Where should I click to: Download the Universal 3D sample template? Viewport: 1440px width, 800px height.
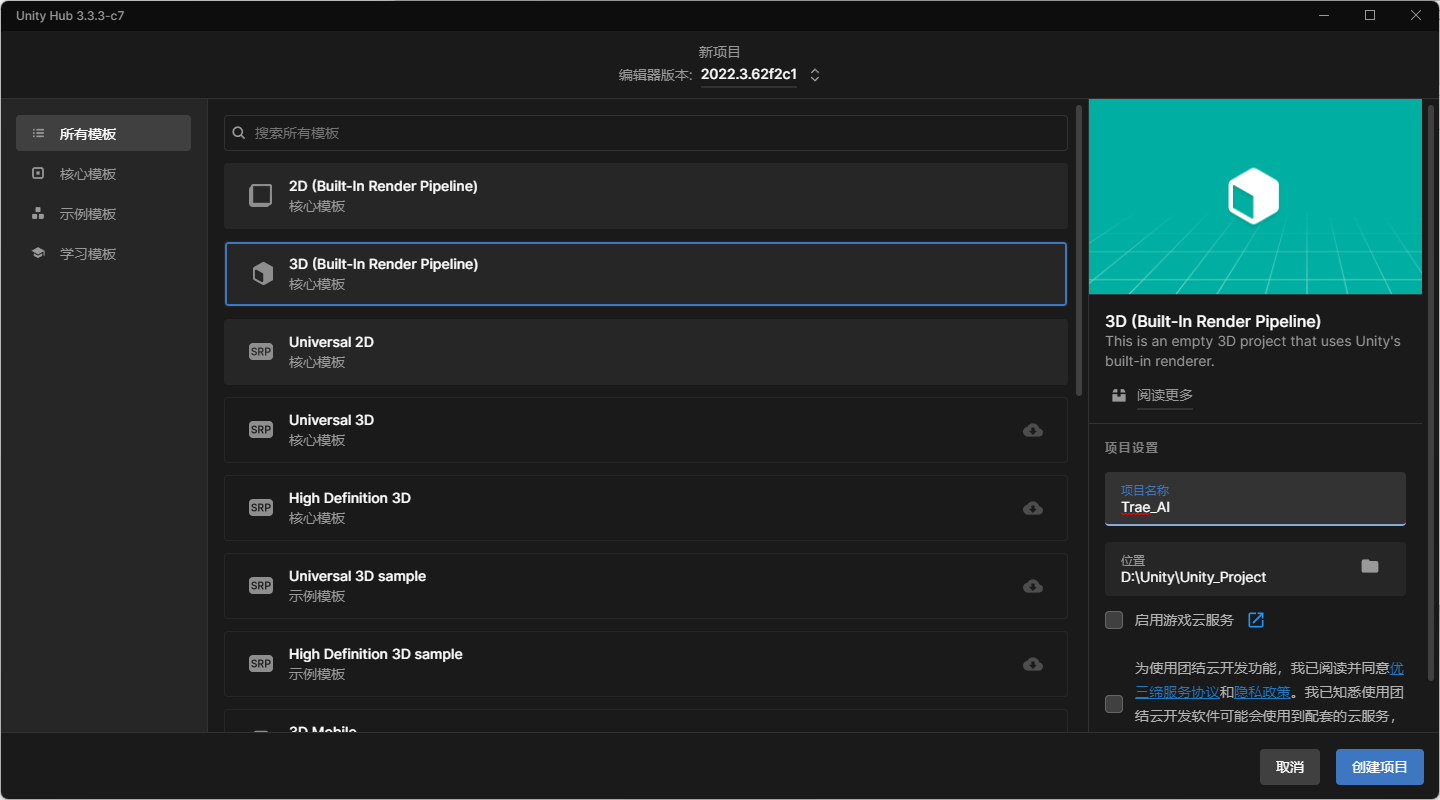(1033, 586)
